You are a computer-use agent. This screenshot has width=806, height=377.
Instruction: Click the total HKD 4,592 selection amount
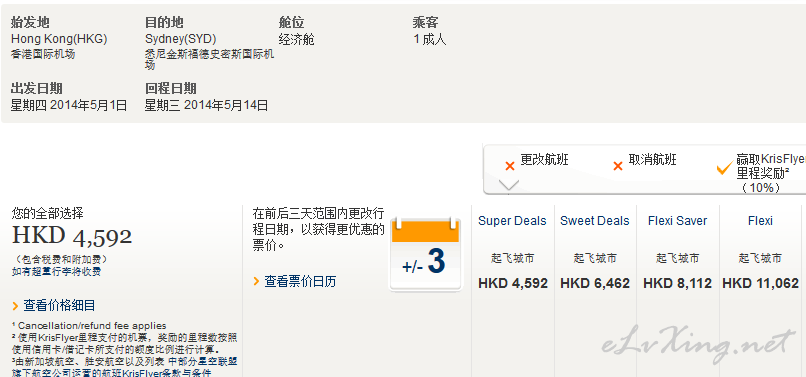click(72, 236)
